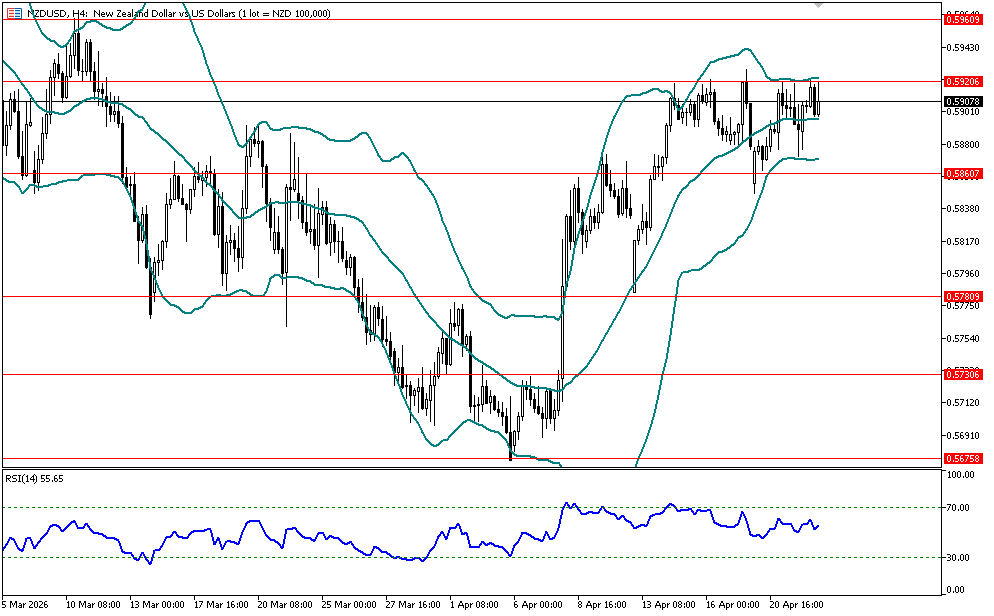Click the NZDUSD, H4 chart title text
This screenshot has width=994, height=616.
coord(62,12)
